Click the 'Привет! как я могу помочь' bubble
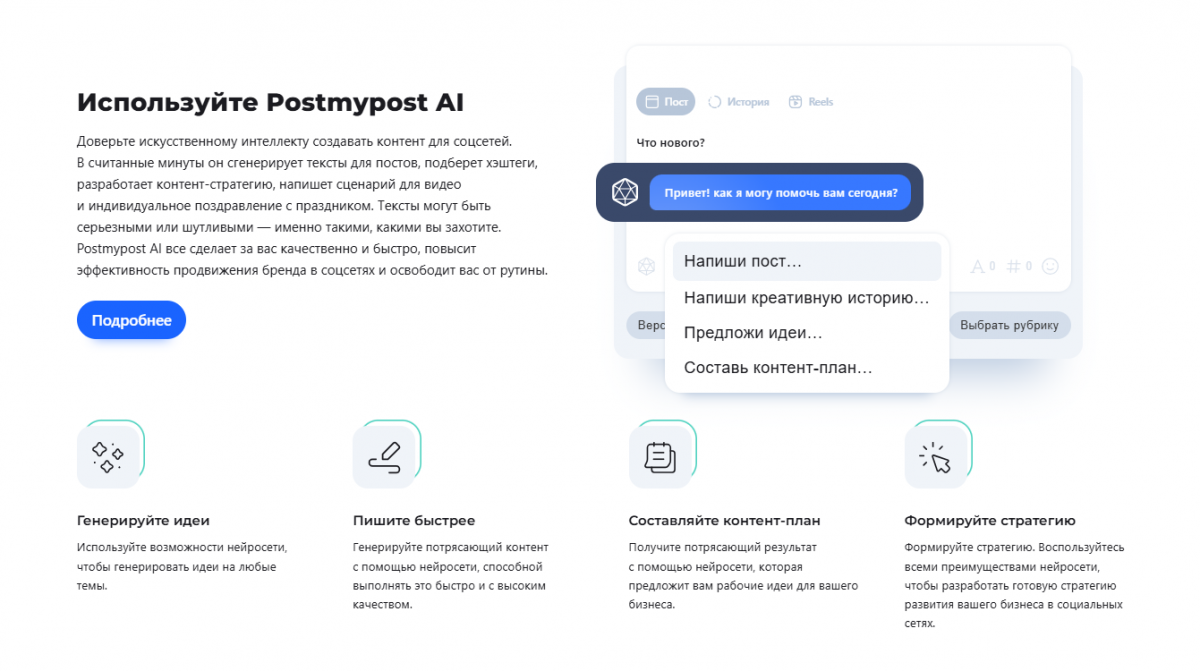 click(780, 192)
